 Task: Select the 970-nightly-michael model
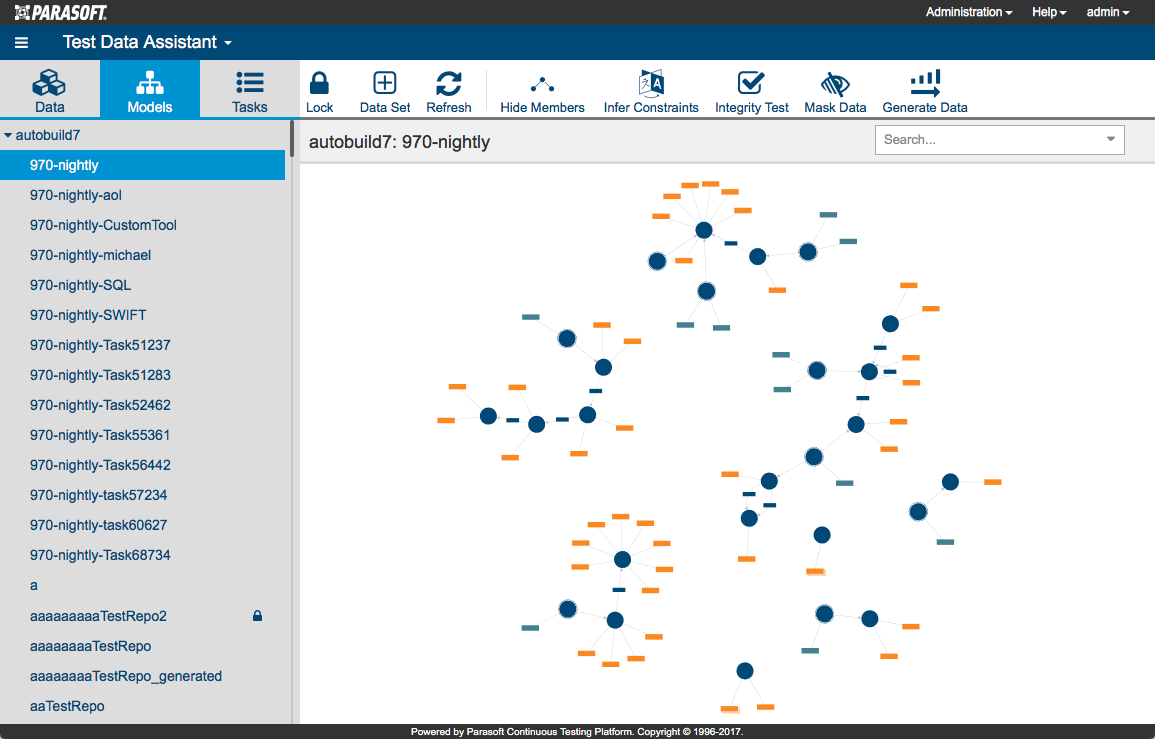pyautogui.click(x=142, y=255)
